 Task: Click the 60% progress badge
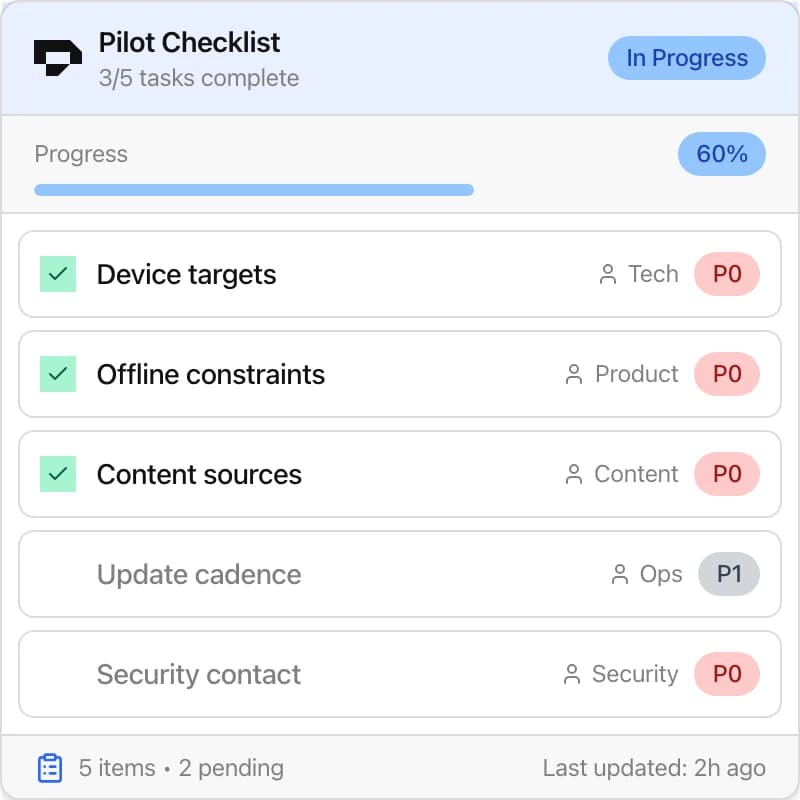tap(721, 154)
